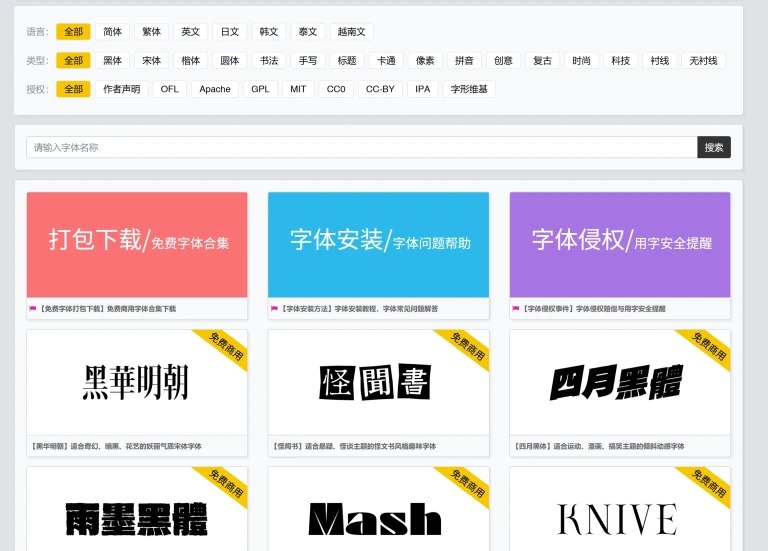Choose the MIT license filter

[298, 89]
